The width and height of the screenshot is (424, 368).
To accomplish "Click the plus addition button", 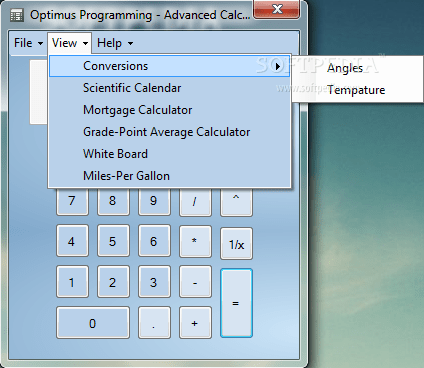I will pos(195,323).
